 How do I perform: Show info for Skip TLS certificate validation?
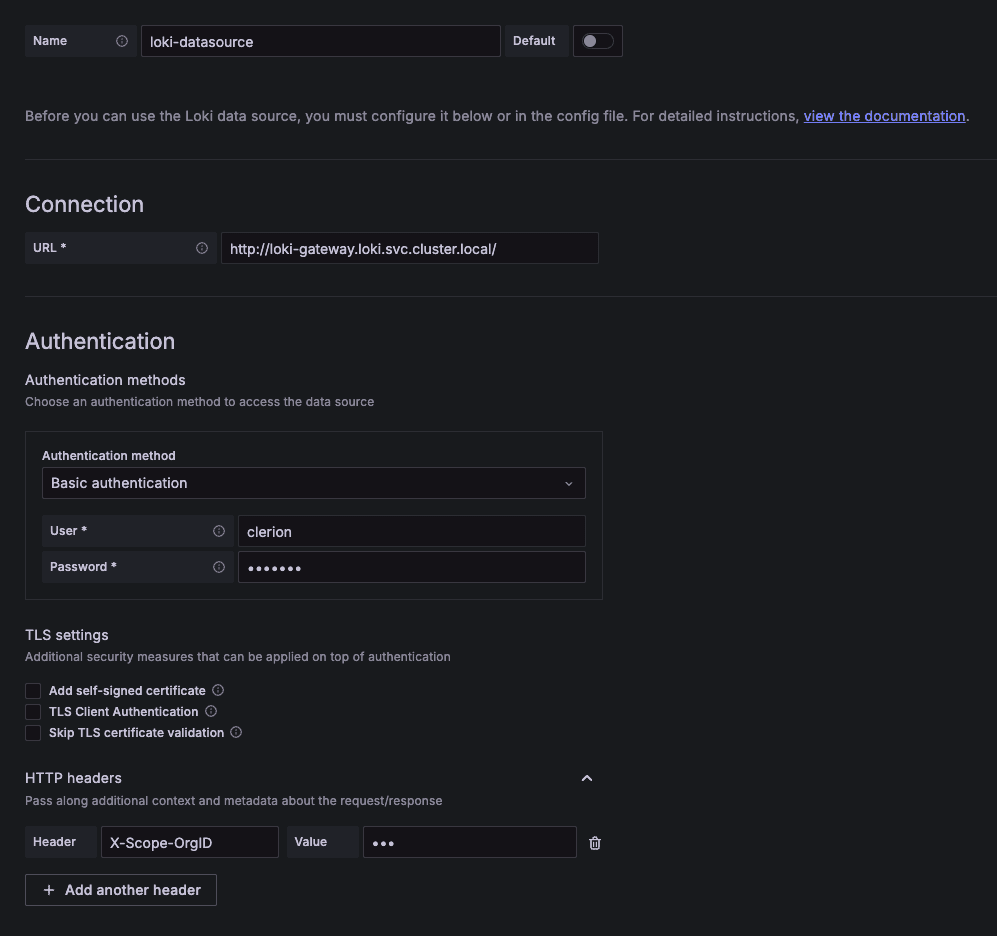(236, 732)
